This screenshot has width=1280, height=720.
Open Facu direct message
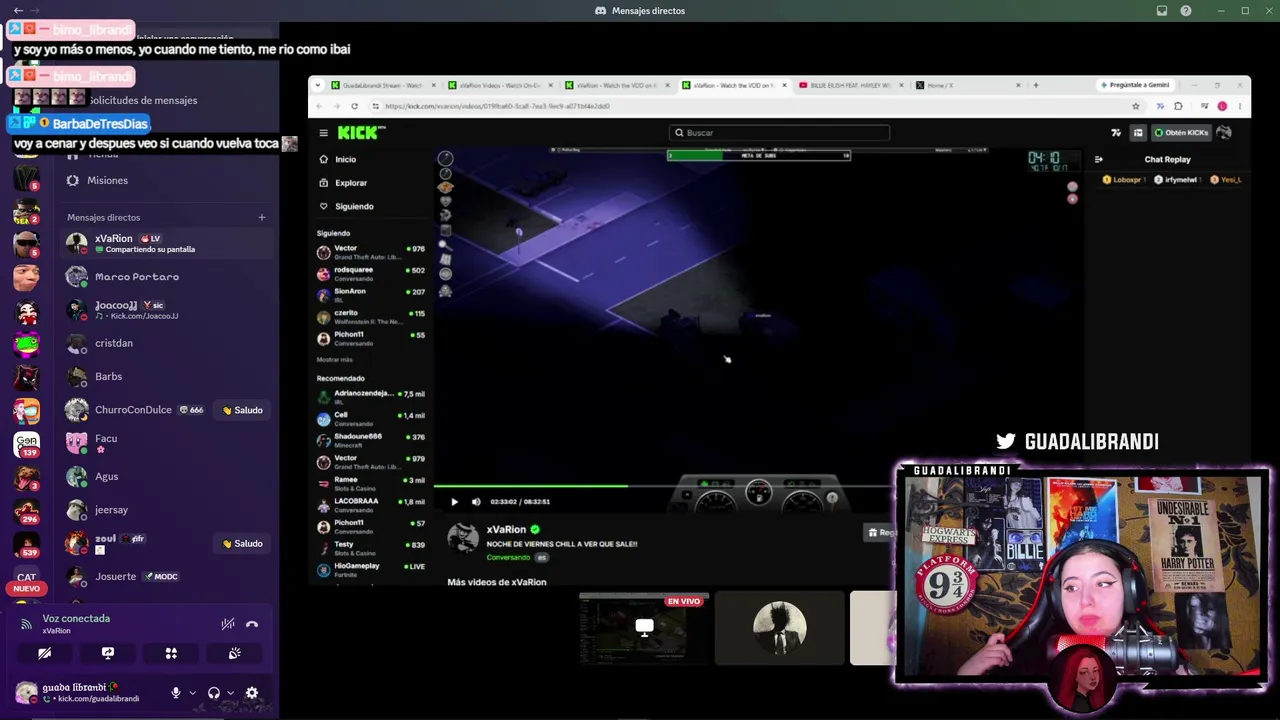[167, 443]
